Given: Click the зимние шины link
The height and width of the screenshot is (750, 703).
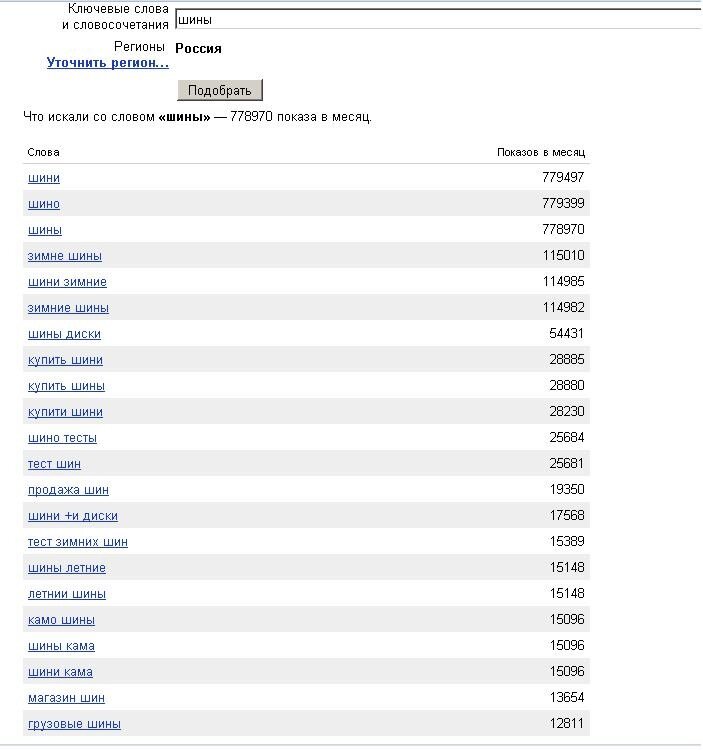Looking at the screenshot, I should tap(68, 308).
